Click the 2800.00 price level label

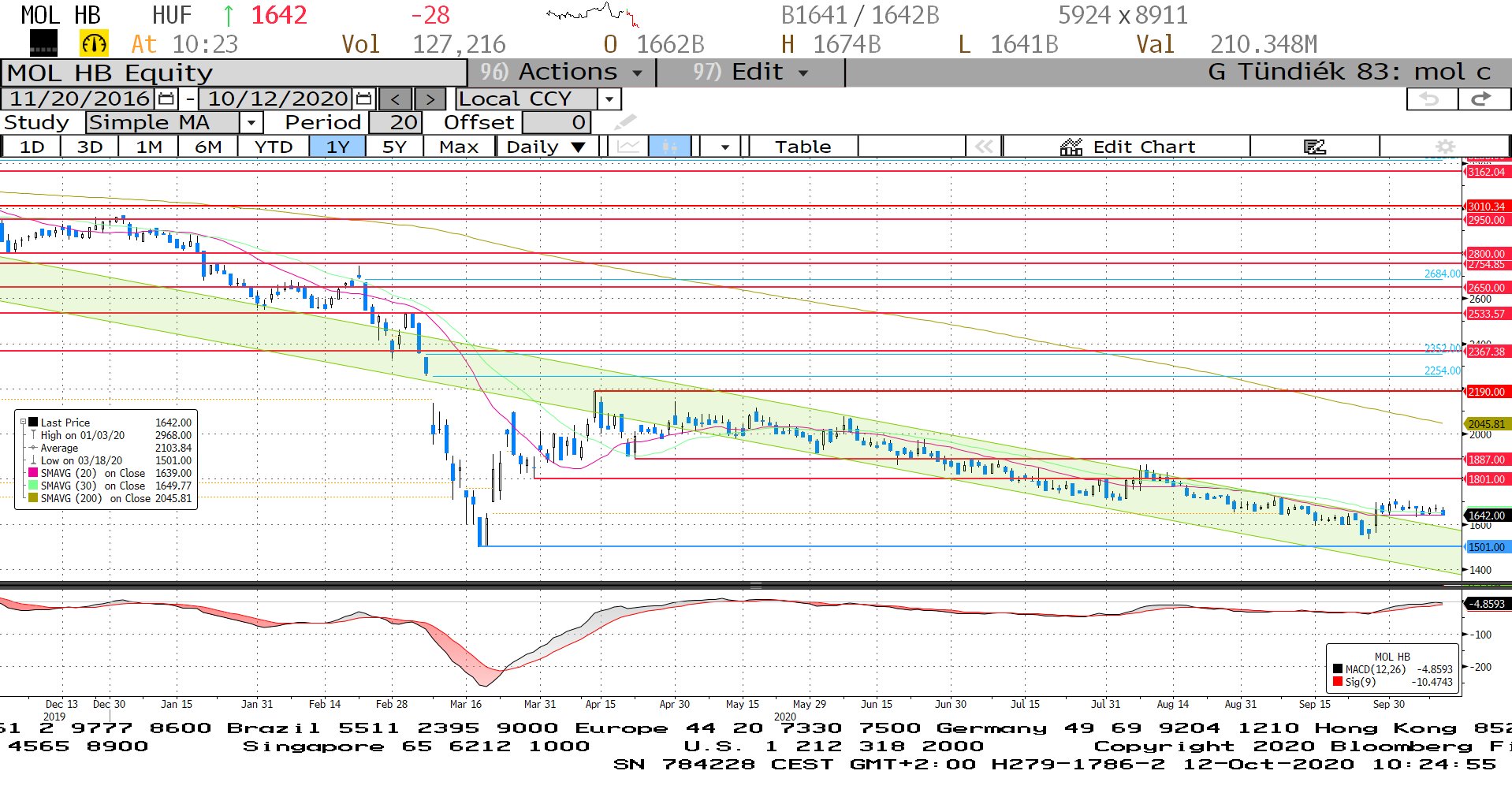coord(1486,254)
